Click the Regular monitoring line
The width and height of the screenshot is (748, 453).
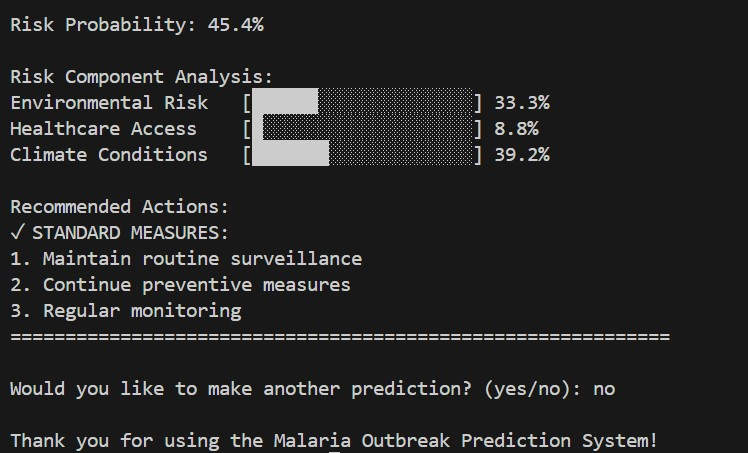coord(126,311)
